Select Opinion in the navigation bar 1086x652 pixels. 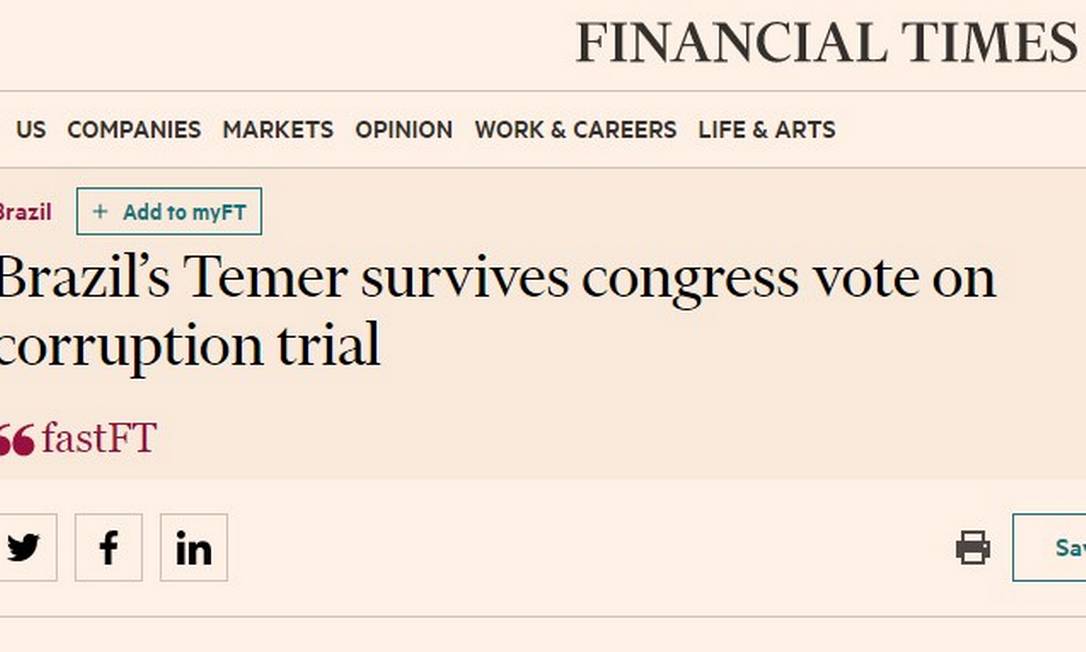coord(404,130)
